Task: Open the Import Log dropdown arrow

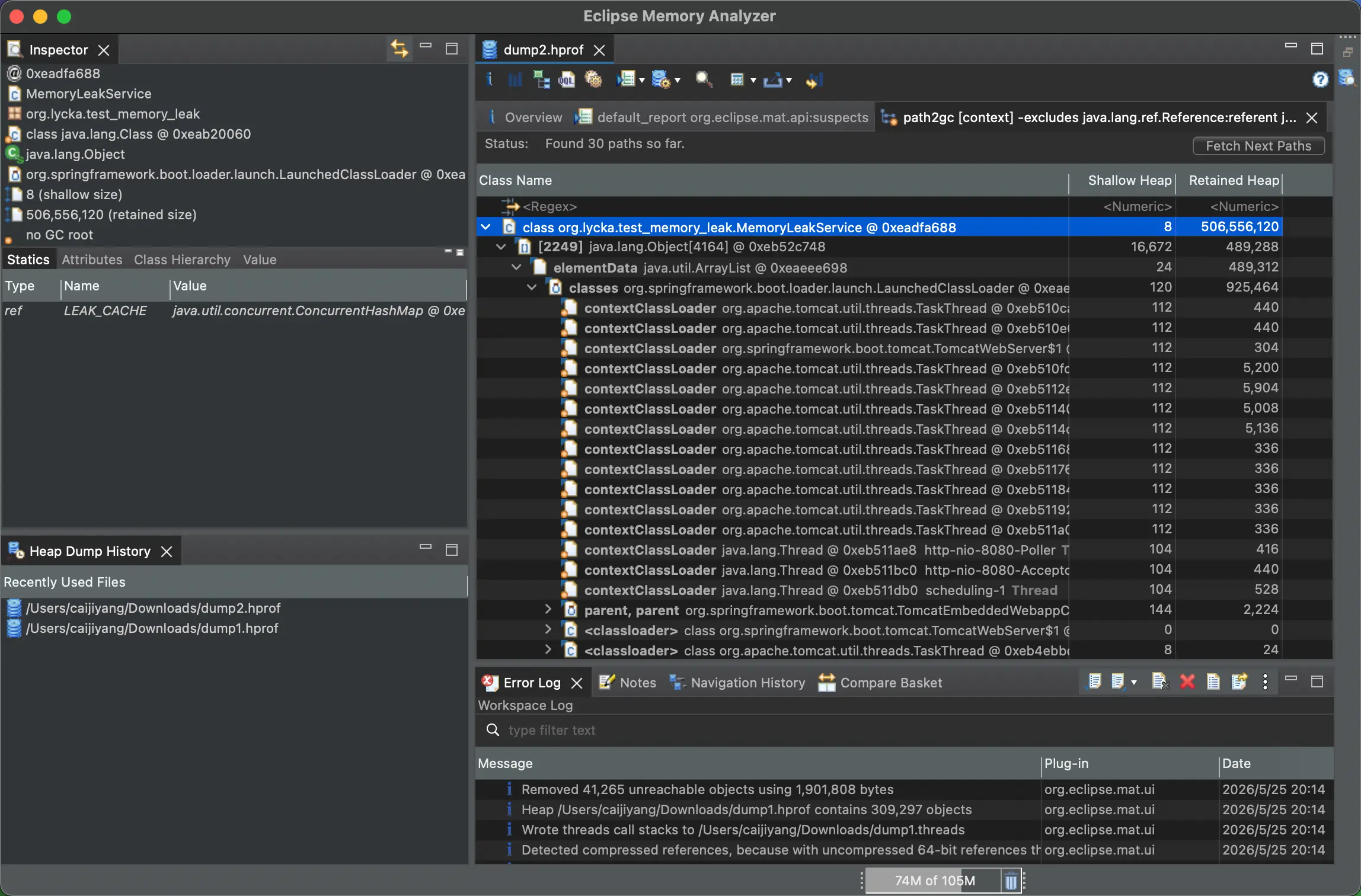Action: tap(1133, 683)
